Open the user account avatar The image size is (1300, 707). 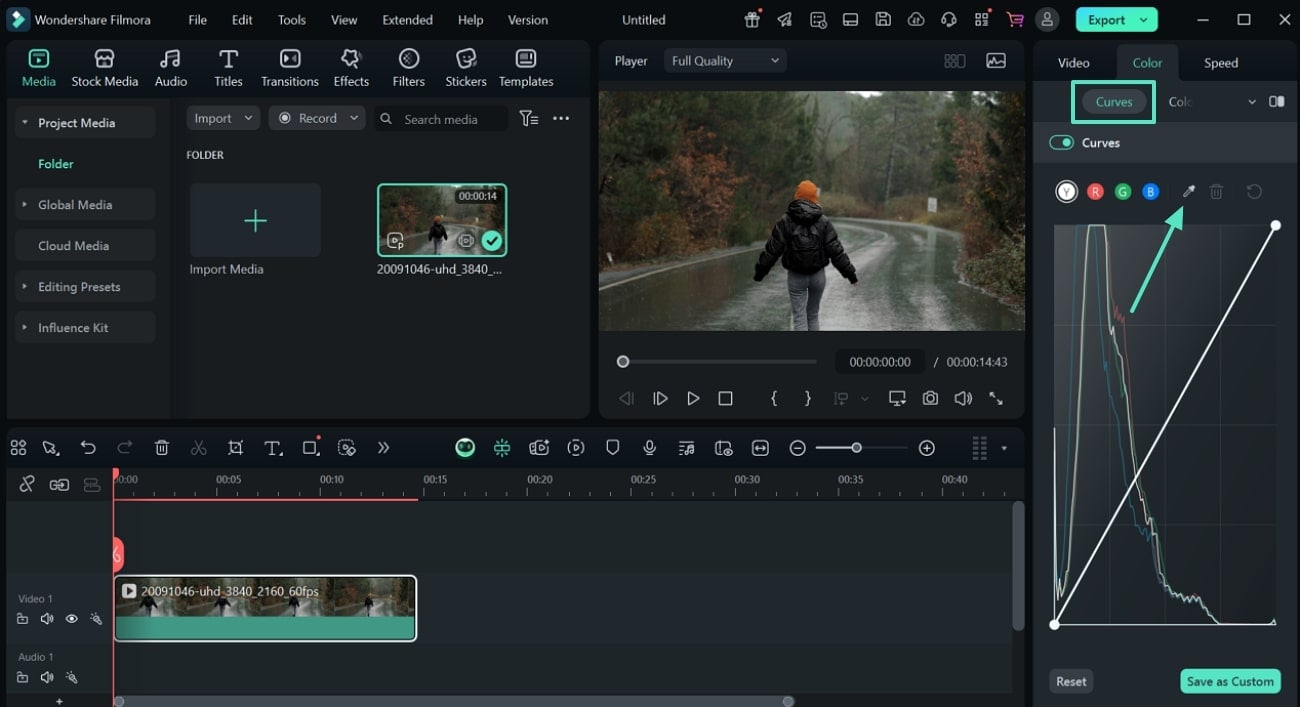1047,20
